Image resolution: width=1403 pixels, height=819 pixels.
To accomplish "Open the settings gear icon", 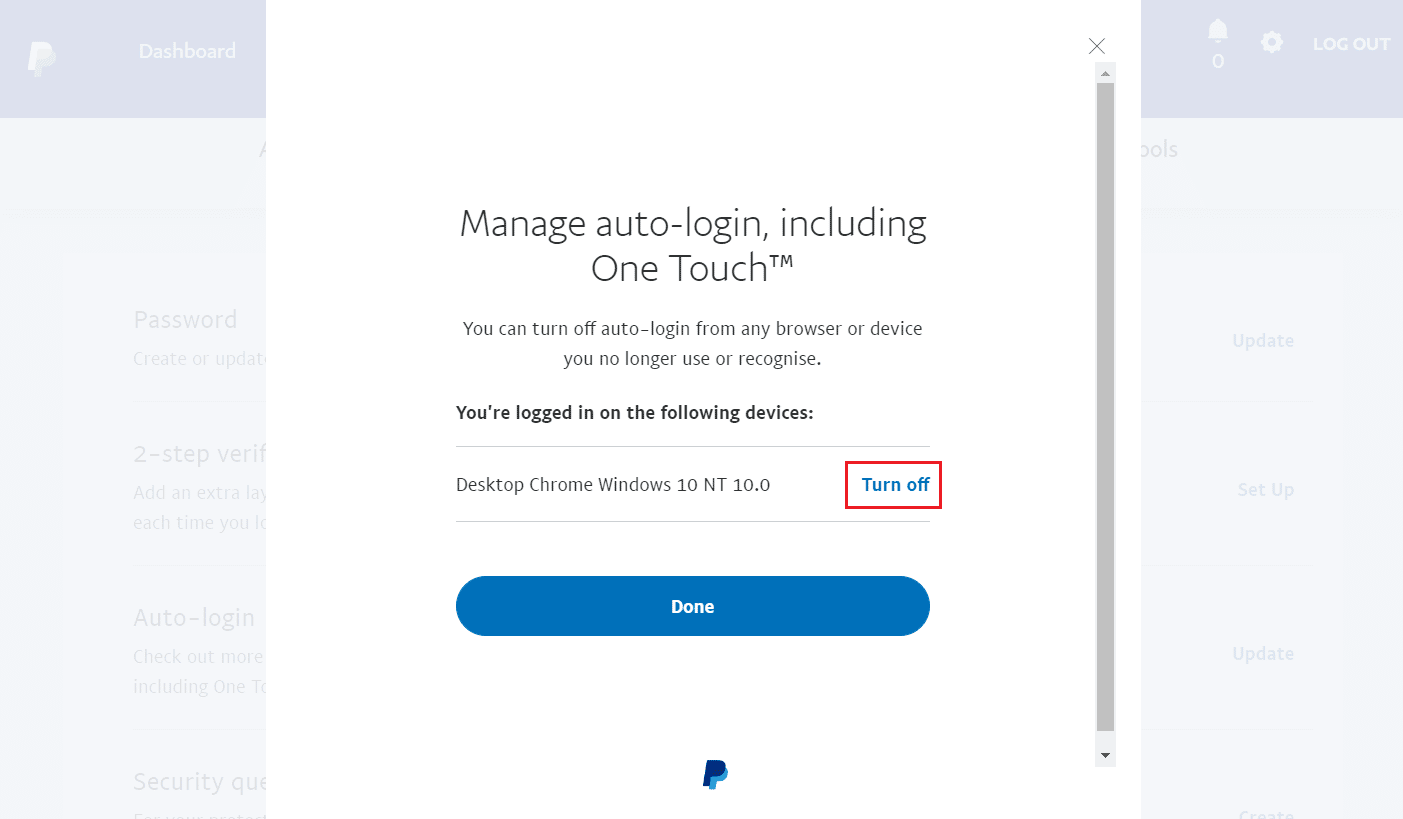I will [1271, 43].
